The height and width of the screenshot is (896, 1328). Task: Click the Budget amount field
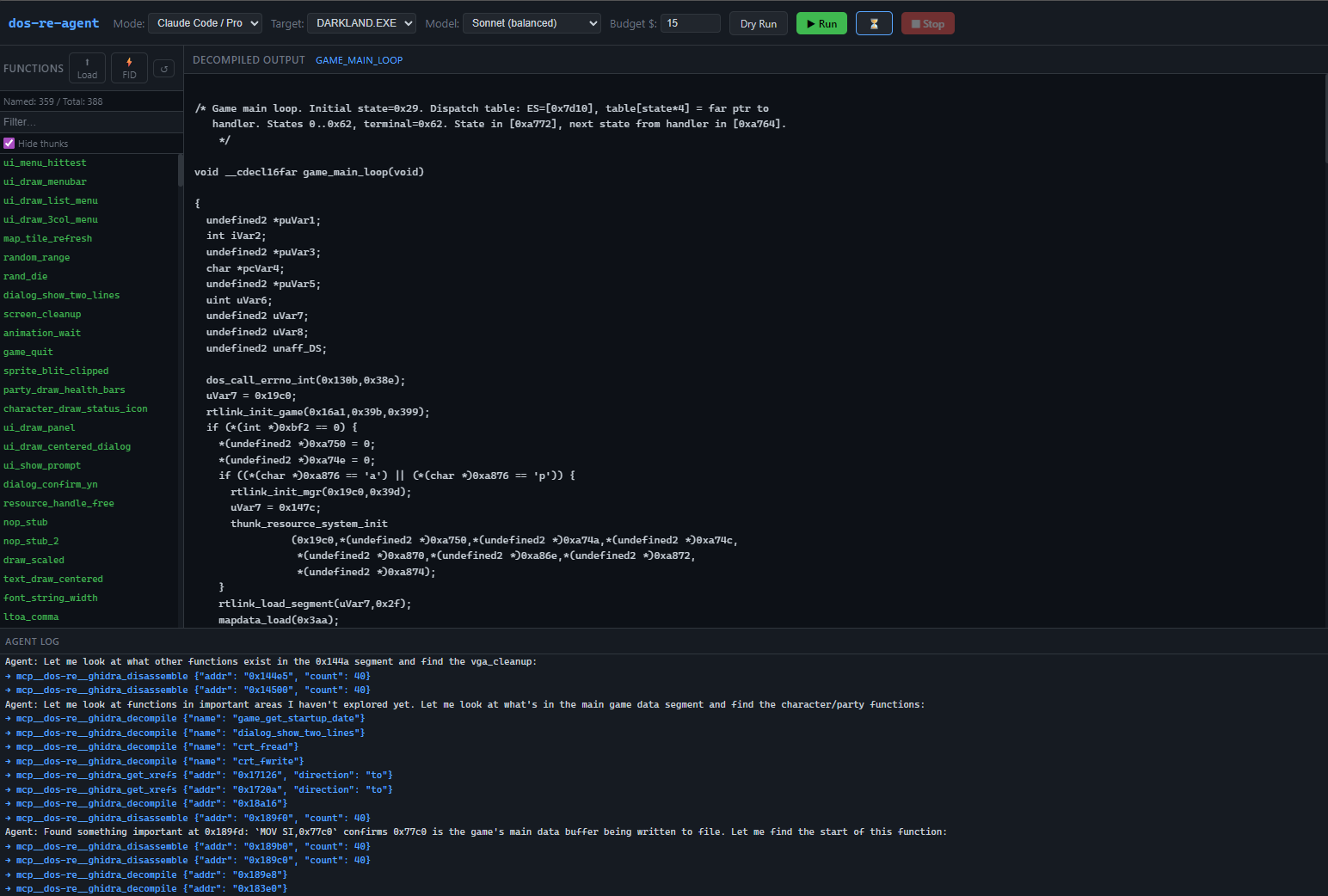690,23
